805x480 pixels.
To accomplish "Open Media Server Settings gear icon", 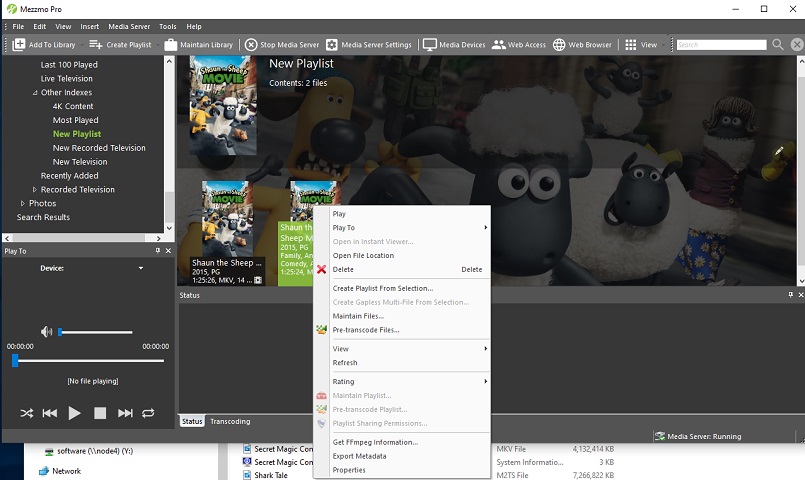I will coord(332,45).
